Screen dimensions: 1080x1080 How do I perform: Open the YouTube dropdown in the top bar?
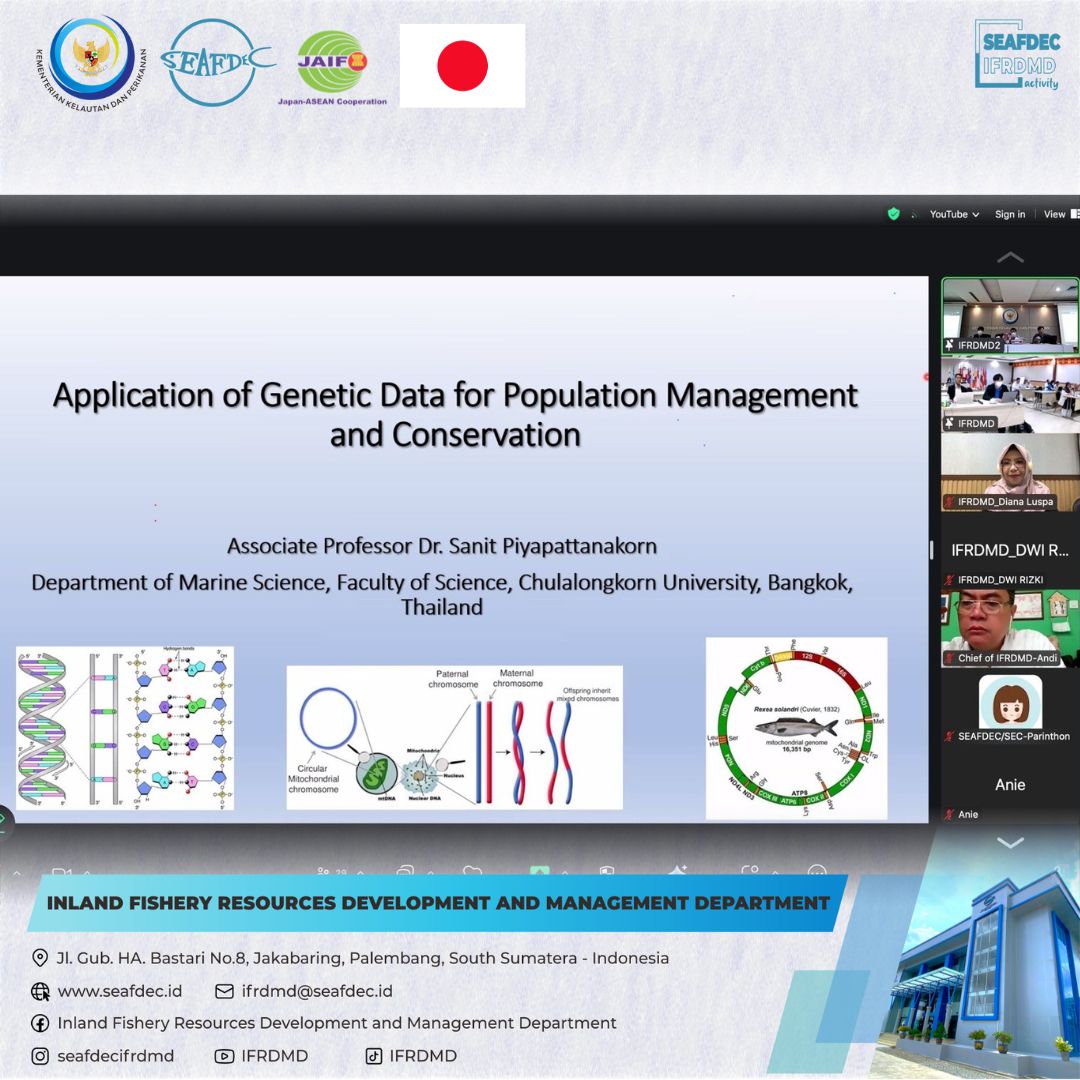click(951, 214)
